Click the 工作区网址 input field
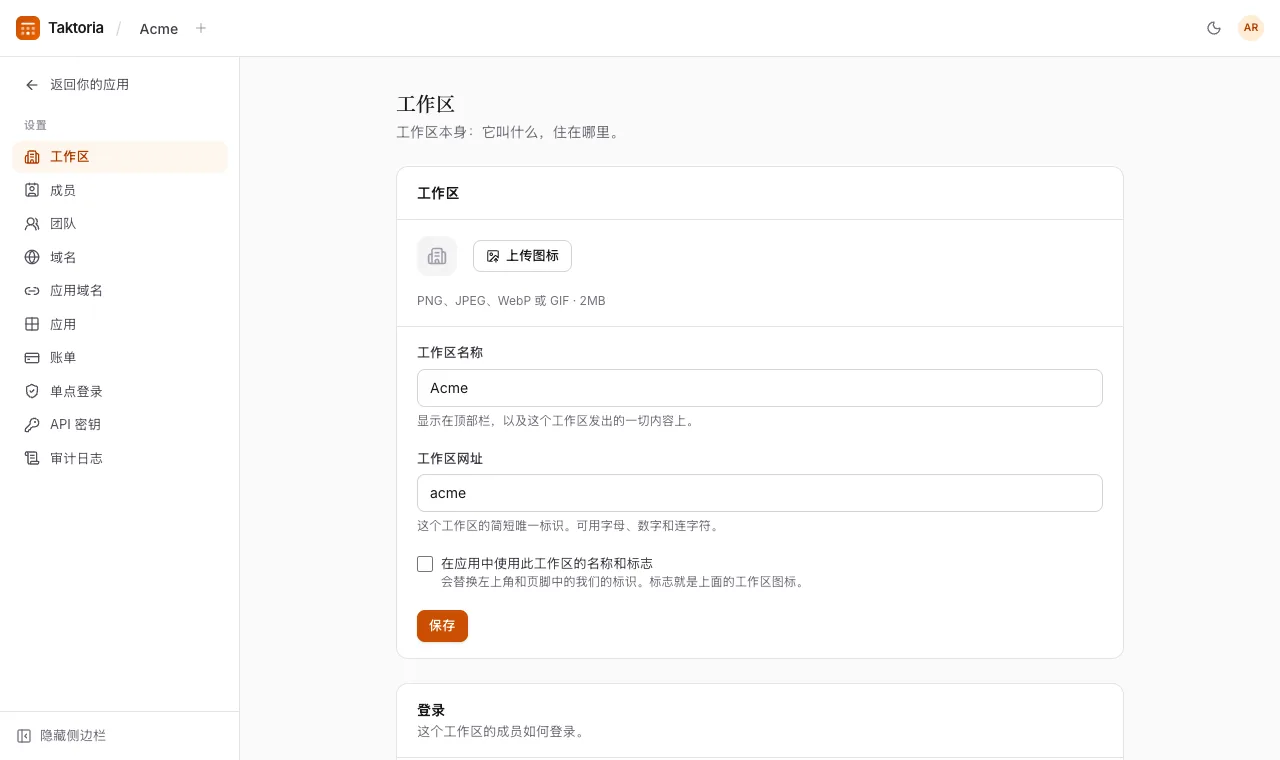This screenshot has height=760, width=1280. point(760,493)
